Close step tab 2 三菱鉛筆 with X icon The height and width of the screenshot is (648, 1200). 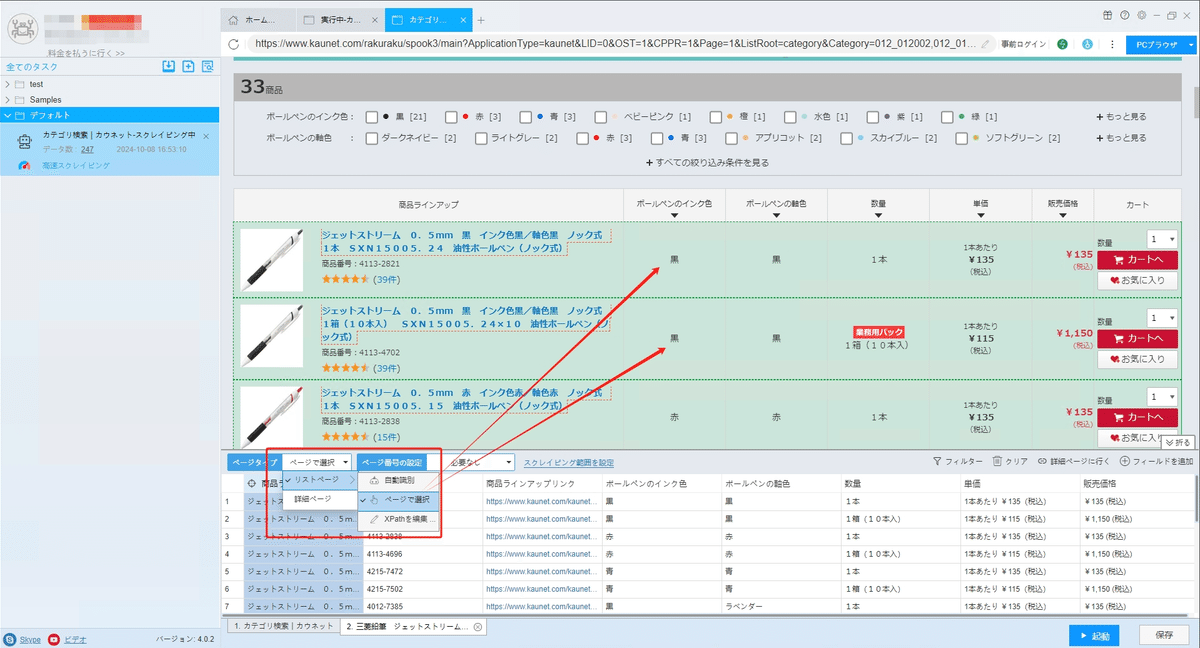pos(478,627)
